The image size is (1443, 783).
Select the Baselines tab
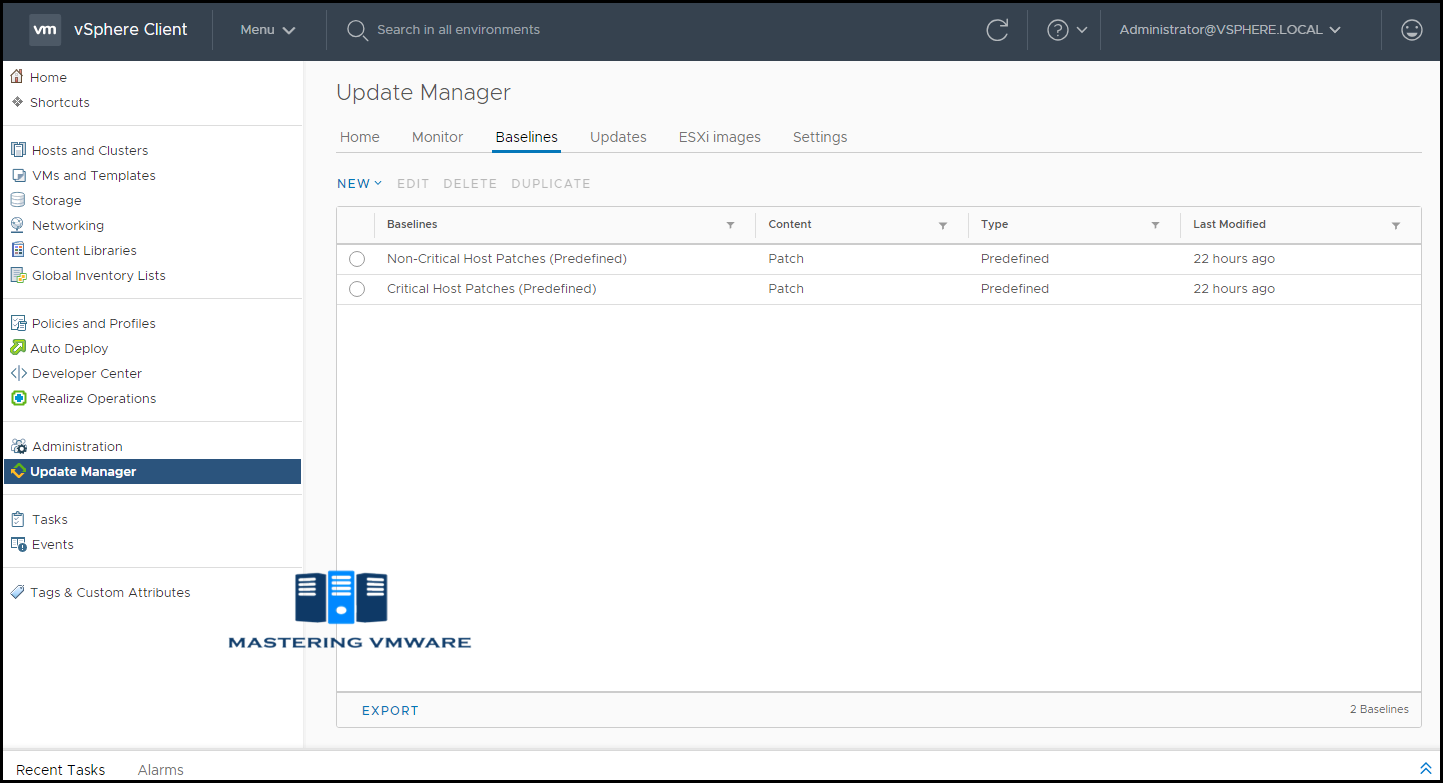coord(527,137)
